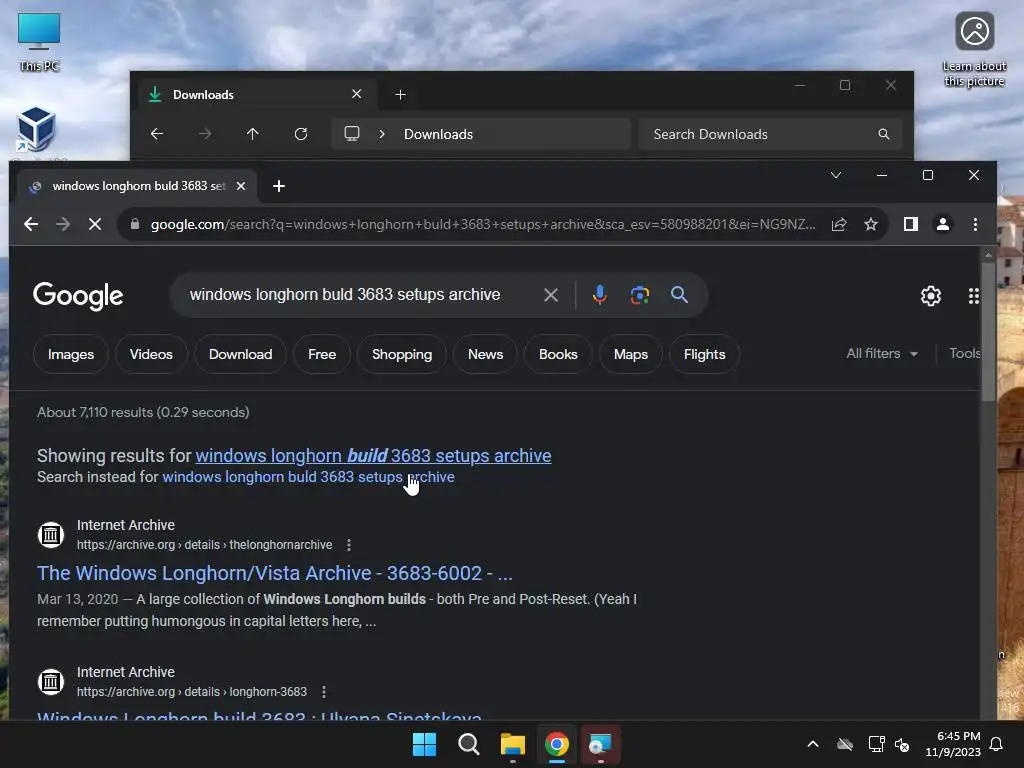Open archive.org thelonghornarchive URL line
Screen dimensions: 1024x768
coord(204,545)
